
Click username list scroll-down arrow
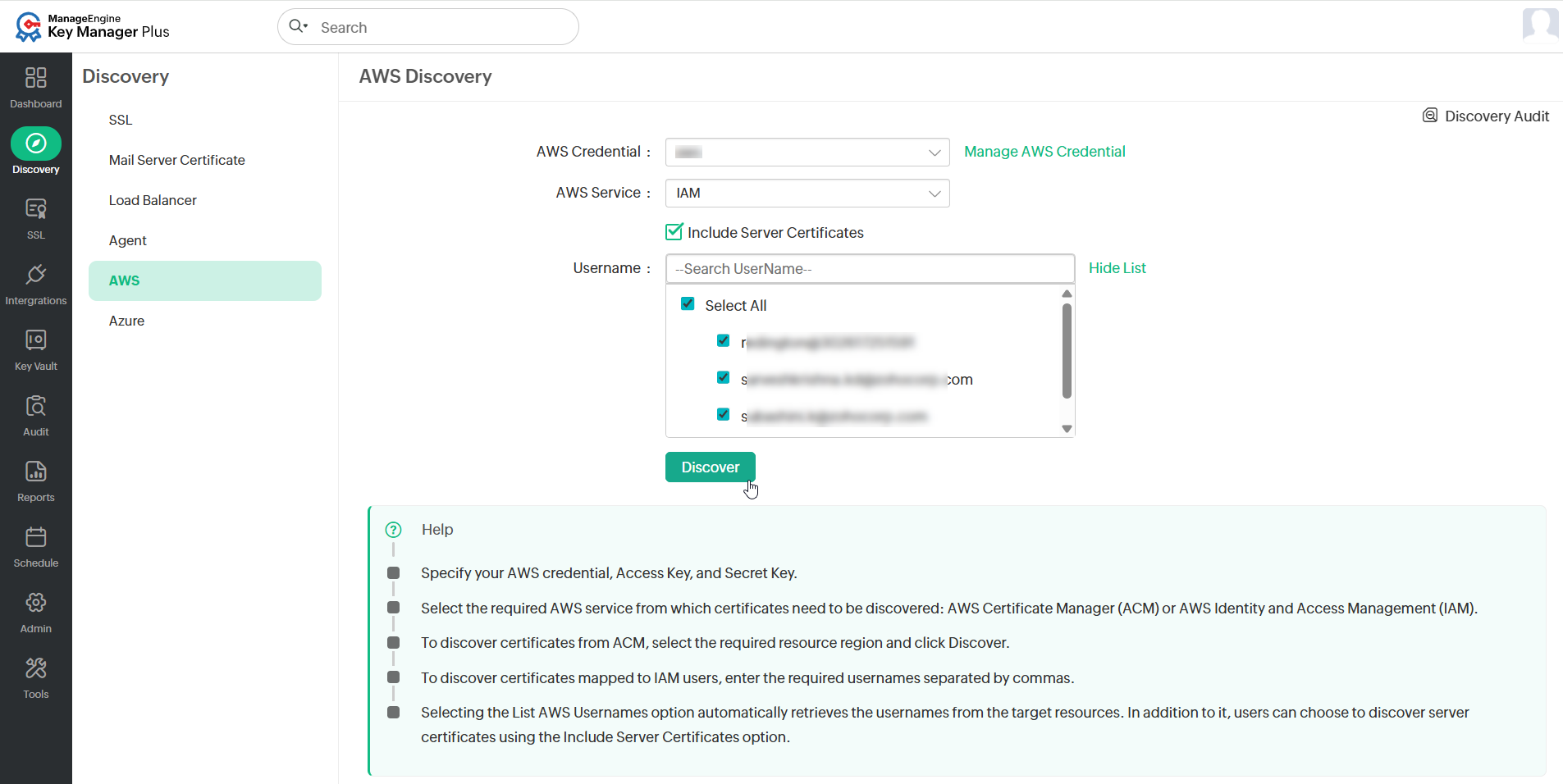coord(1067,429)
